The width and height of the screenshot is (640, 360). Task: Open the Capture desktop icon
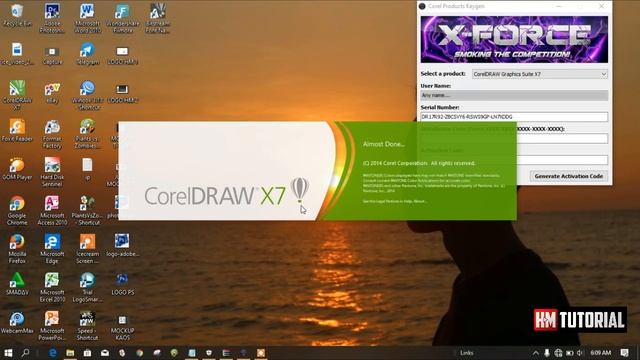coord(52,55)
